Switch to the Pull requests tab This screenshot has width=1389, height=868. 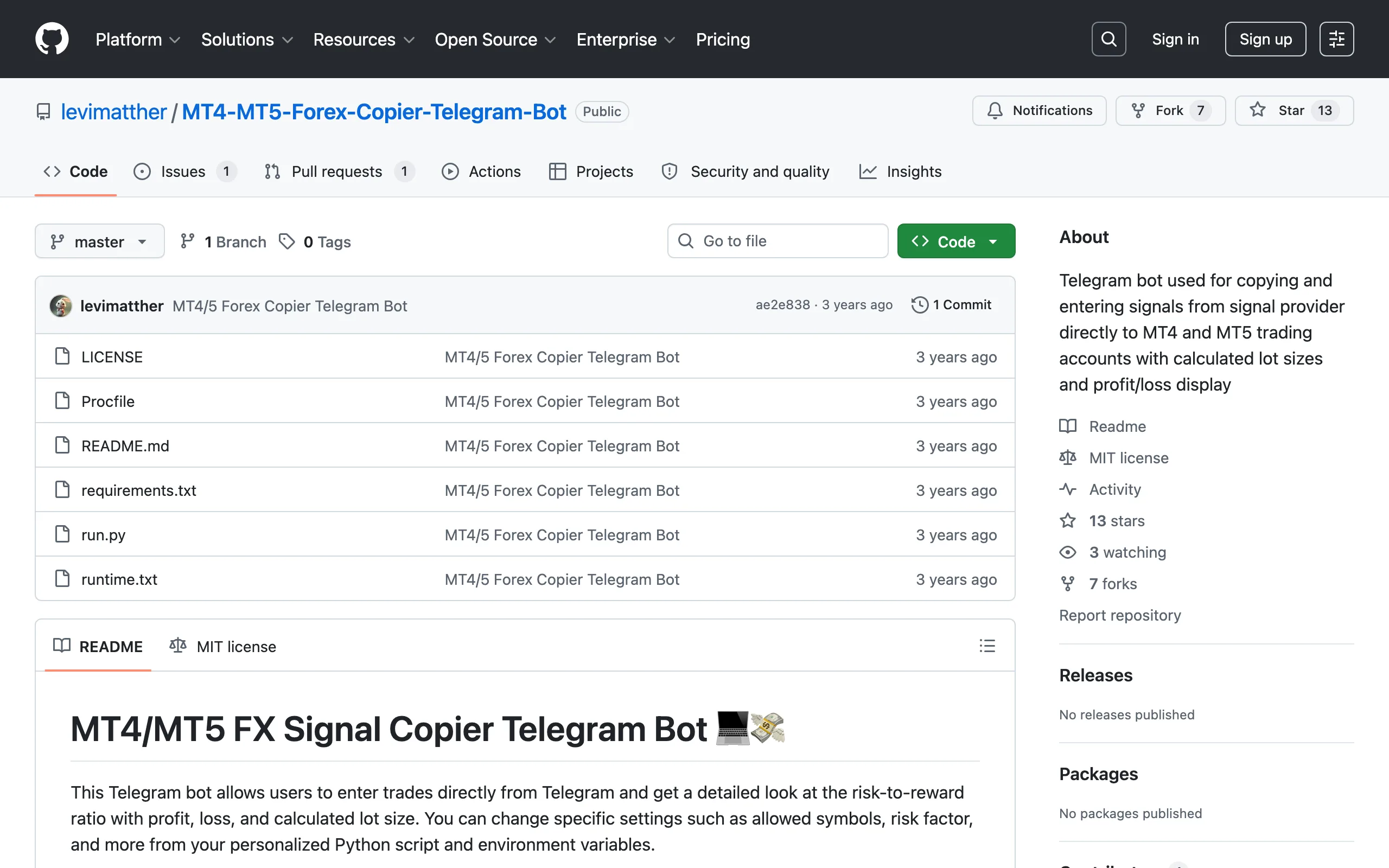coord(339,171)
